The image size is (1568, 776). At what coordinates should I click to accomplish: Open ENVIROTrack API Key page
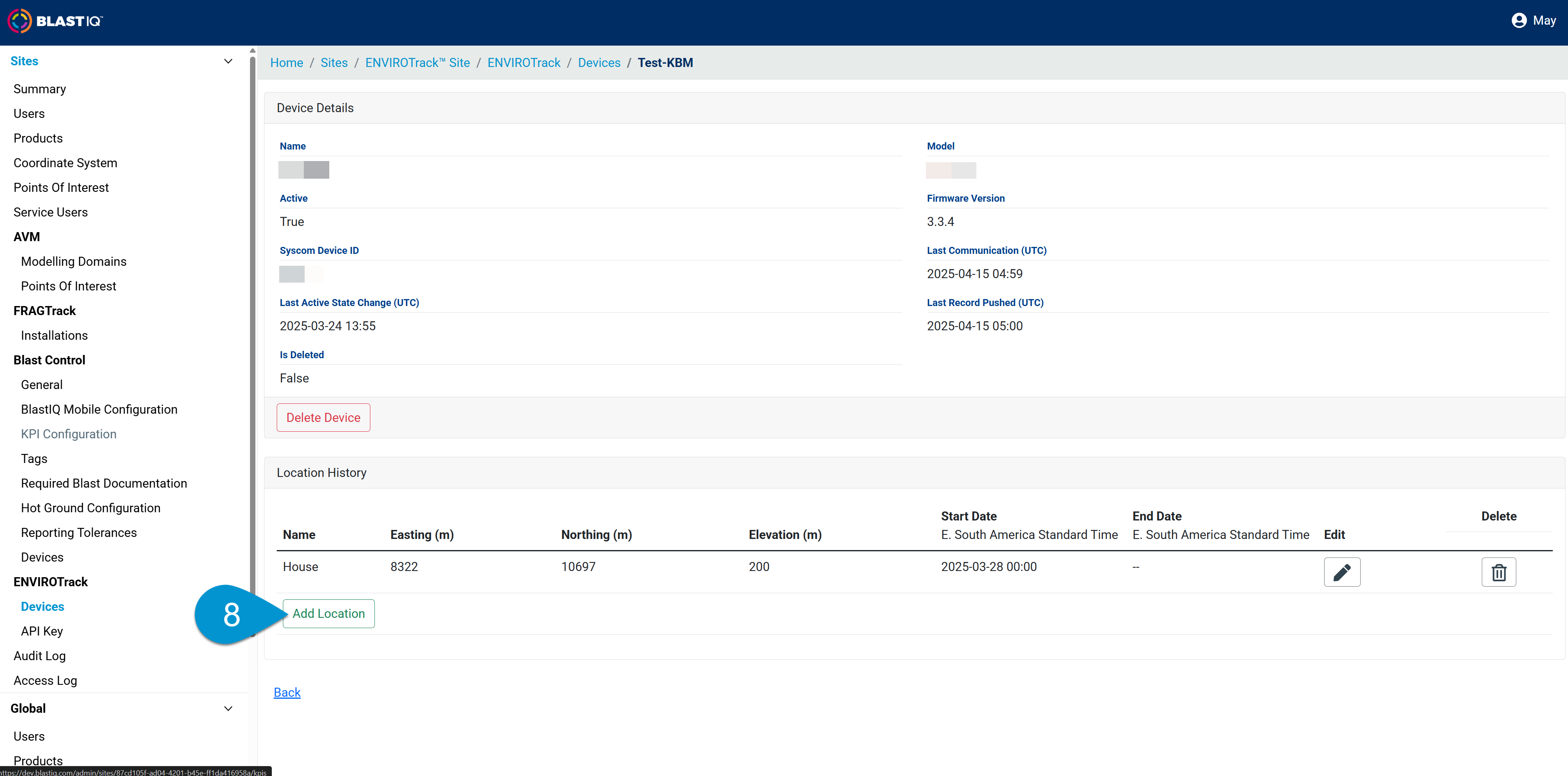[x=42, y=632]
